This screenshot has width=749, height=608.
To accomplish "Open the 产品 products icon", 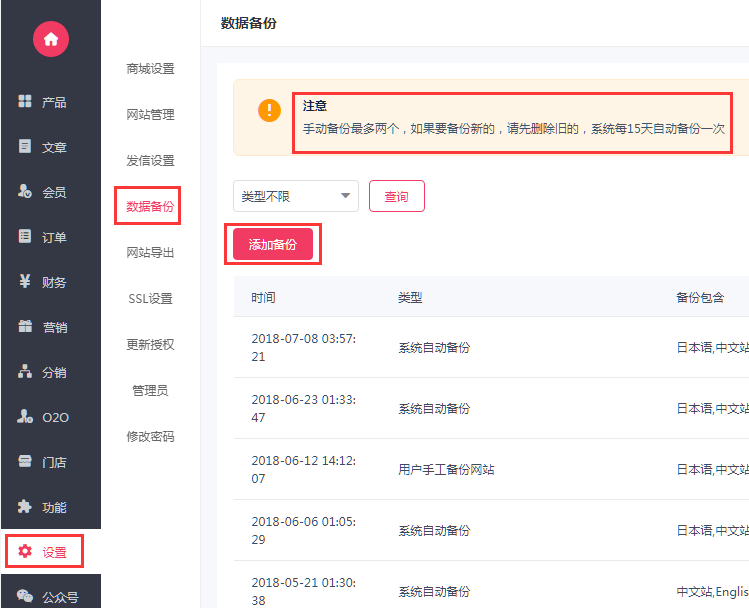I will click(x=25, y=102).
